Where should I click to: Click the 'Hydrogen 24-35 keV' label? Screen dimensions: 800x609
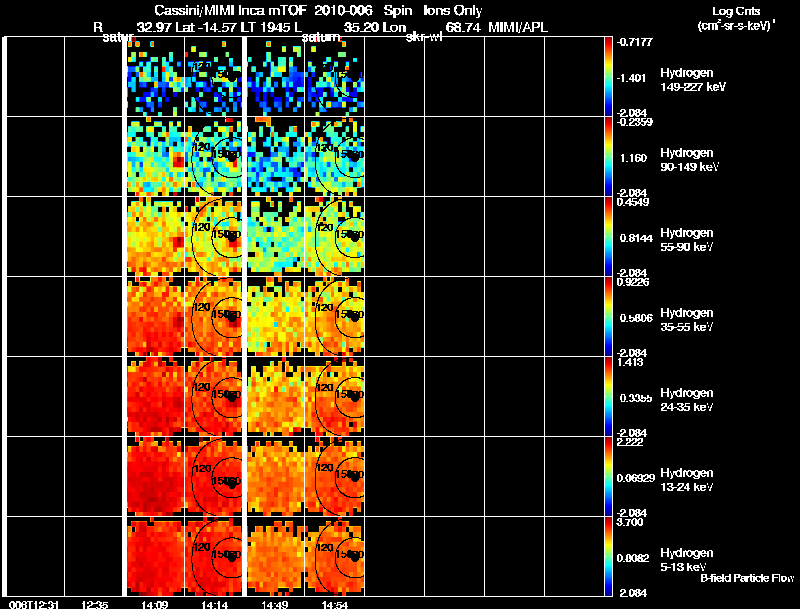(x=687, y=400)
